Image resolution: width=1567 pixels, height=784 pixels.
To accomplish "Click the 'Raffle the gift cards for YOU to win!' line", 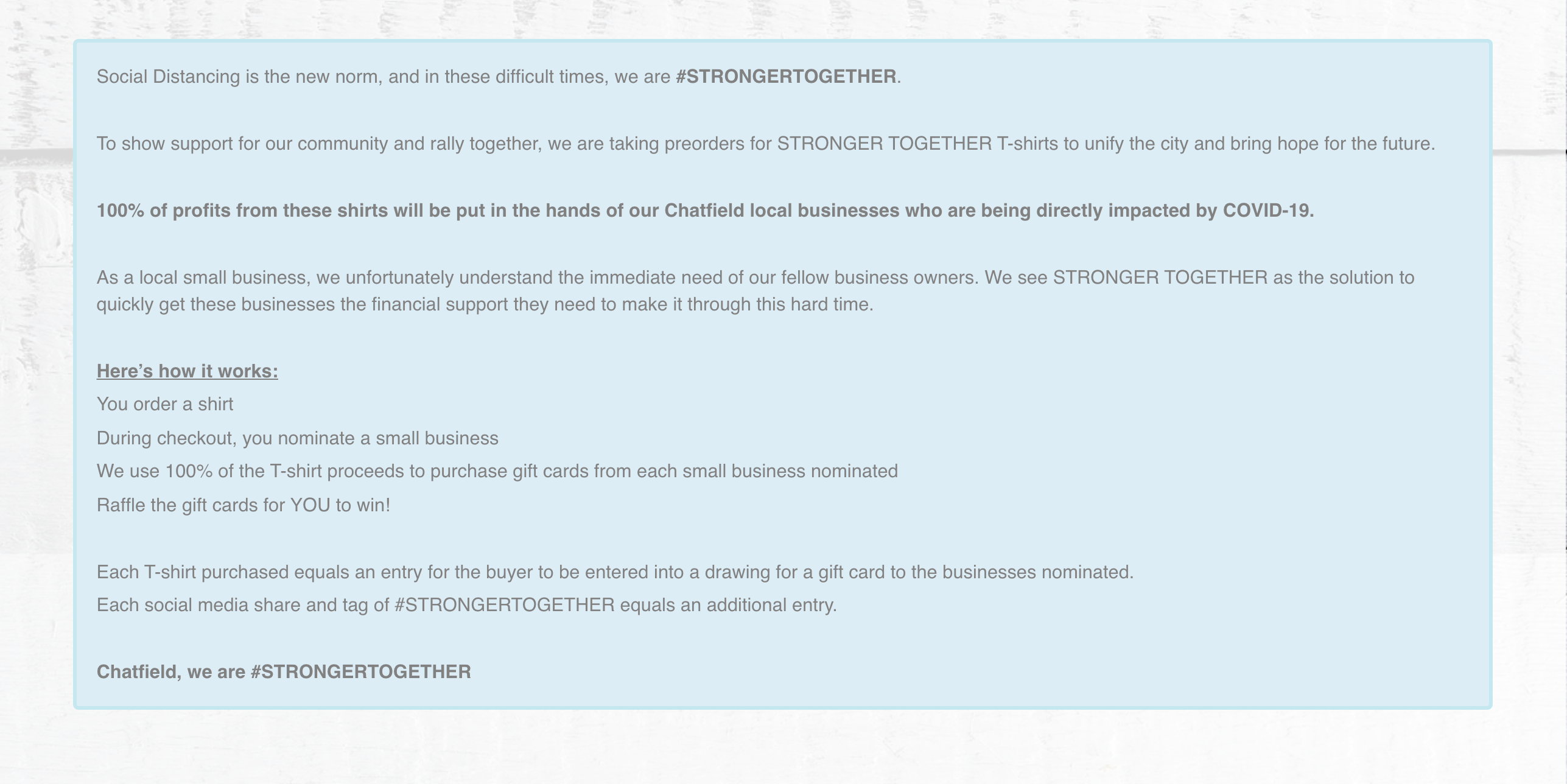I will tap(244, 505).
